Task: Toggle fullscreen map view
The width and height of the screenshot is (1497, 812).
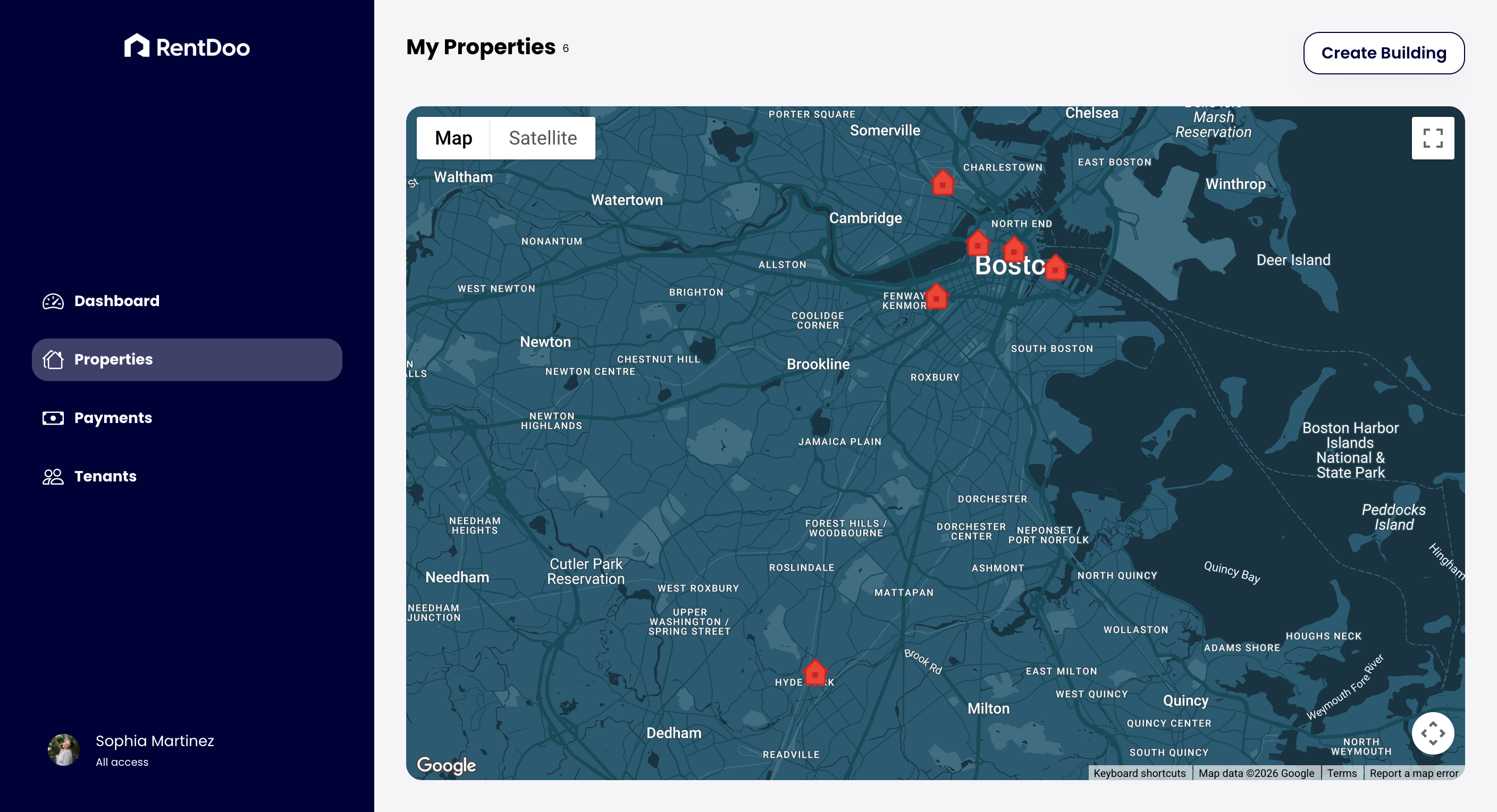Action: coord(1433,138)
